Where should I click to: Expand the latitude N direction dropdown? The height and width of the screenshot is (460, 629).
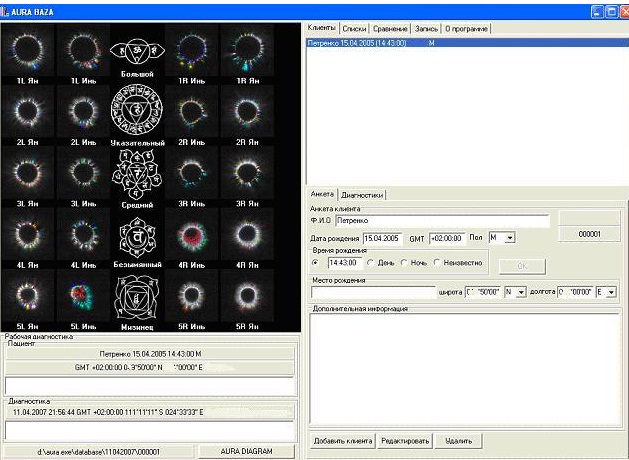pos(521,292)
